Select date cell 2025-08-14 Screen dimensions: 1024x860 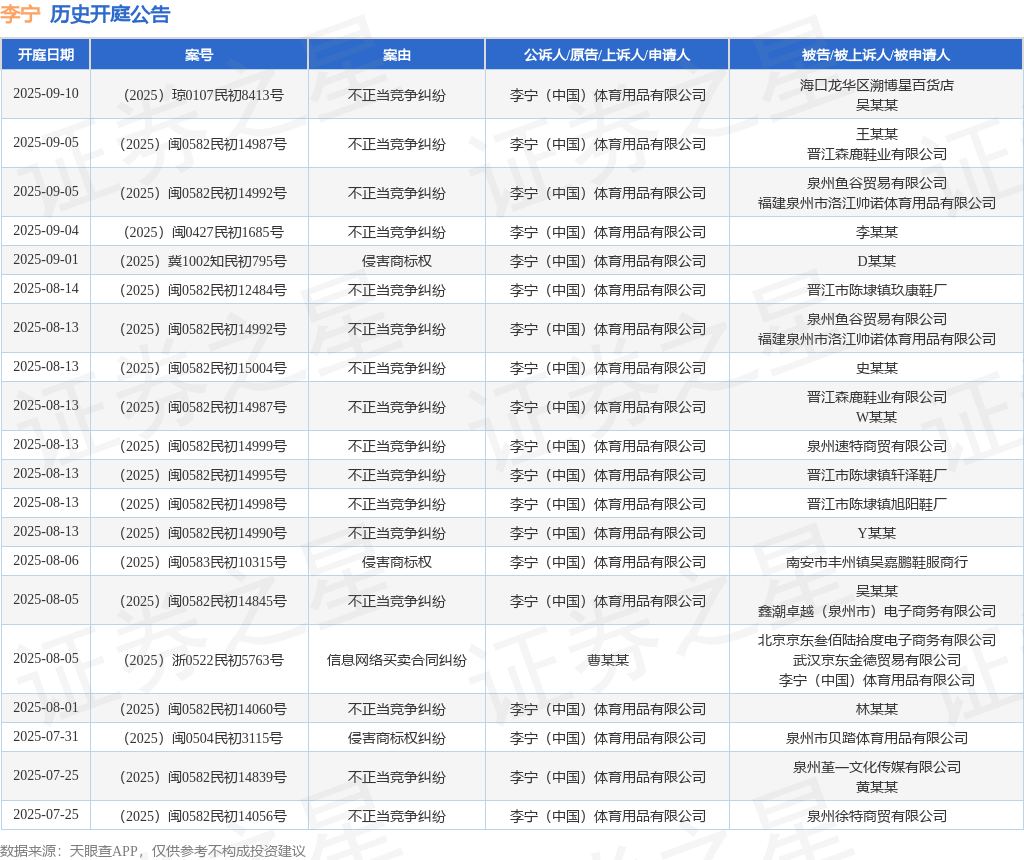(x=46, y=288)
